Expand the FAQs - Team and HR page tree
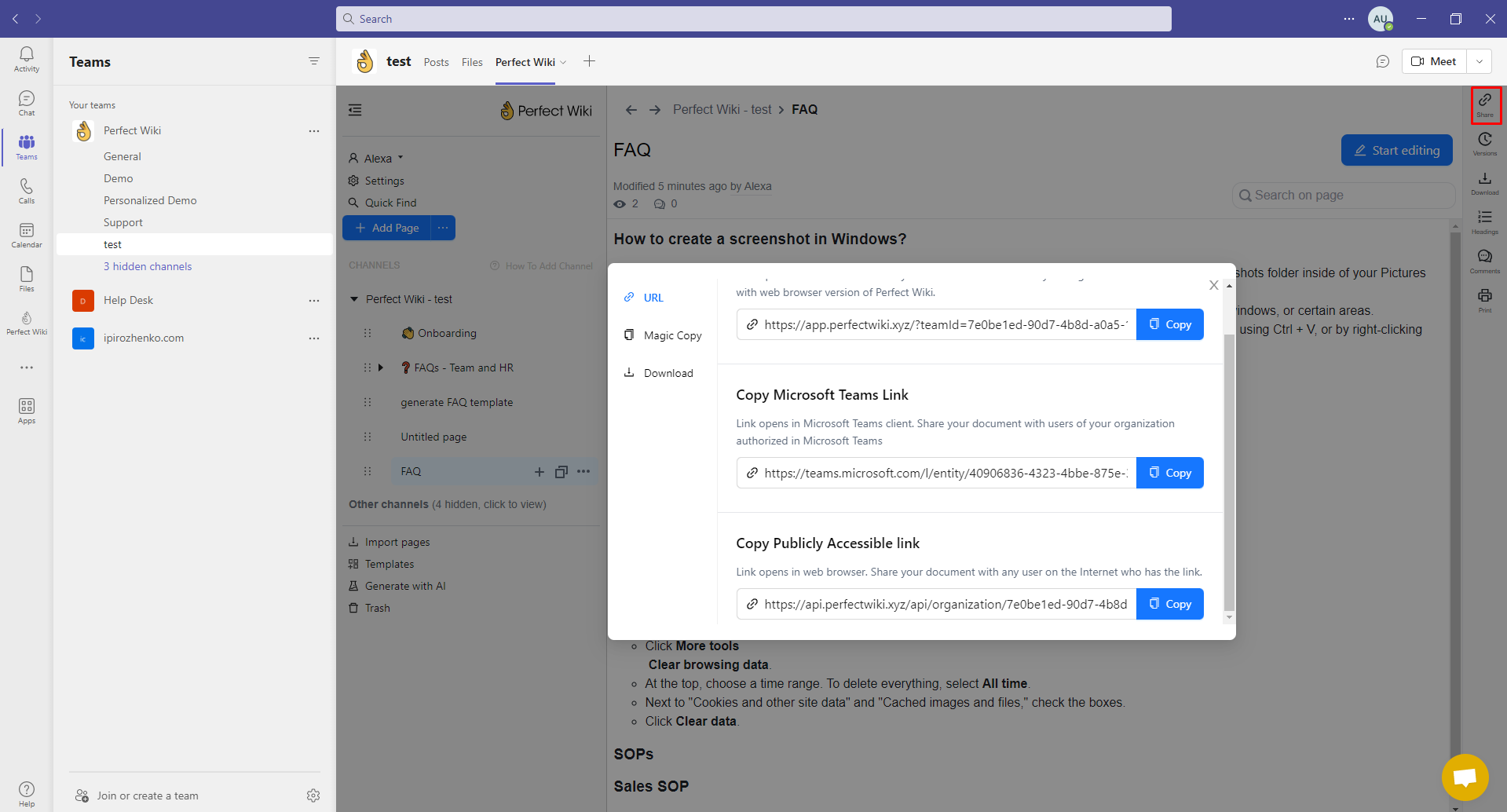1507x812 pixels. coord(381,367)
